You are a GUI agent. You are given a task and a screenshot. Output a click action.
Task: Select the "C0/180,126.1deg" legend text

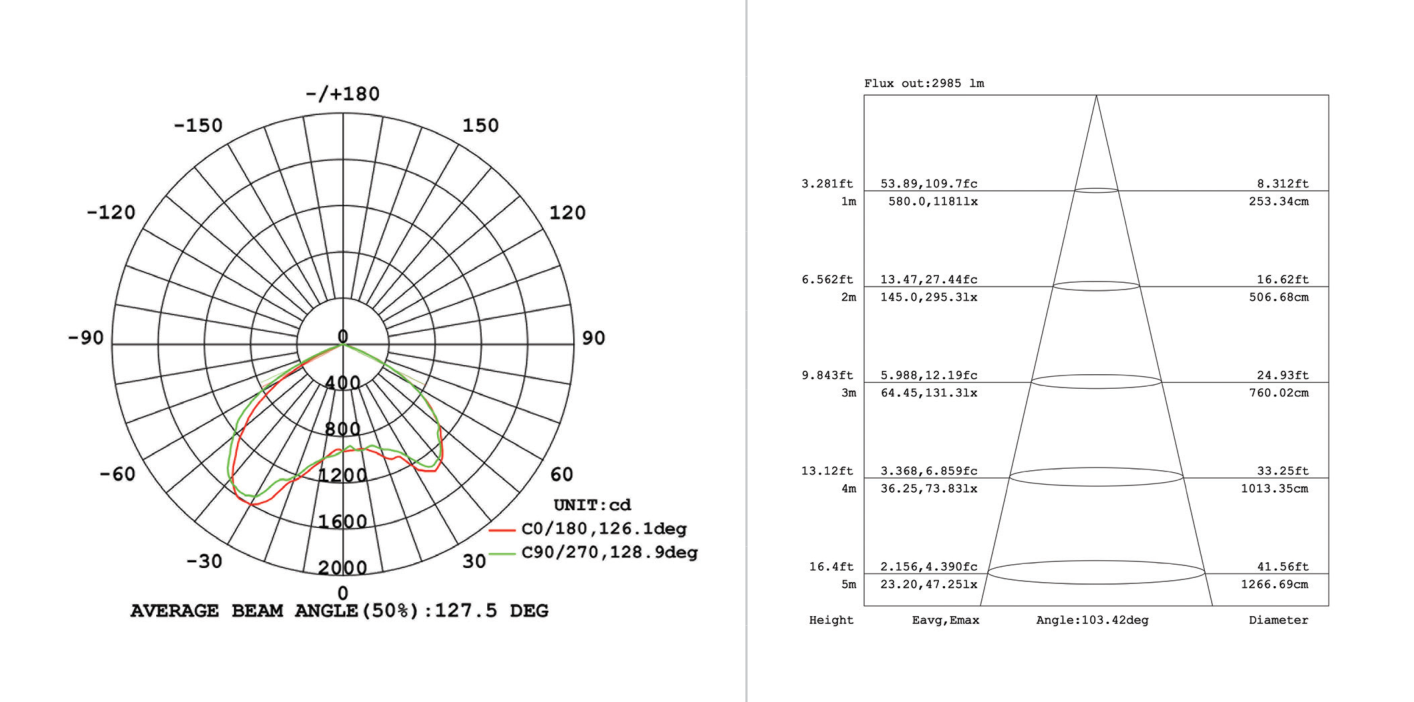pos(605,529)
